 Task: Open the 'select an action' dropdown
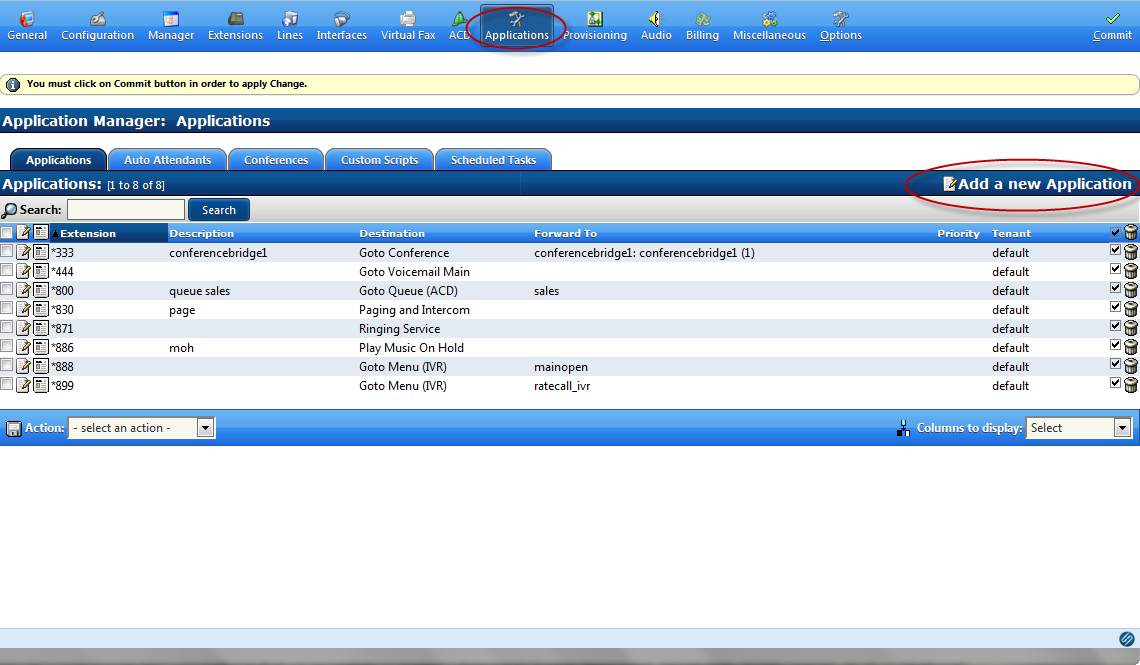click(x=141, y=428)
